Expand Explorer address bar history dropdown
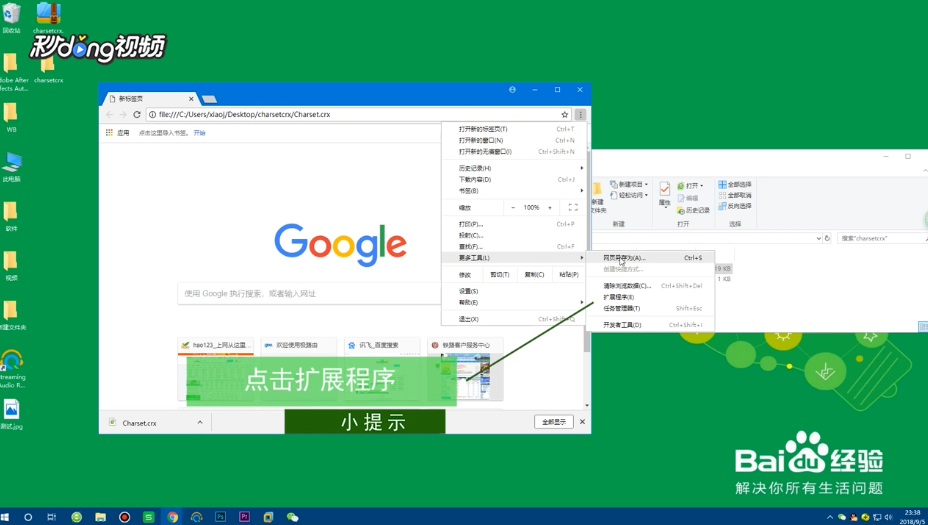The width and height of the screenshot is (928, 525). tap(819, 239)
